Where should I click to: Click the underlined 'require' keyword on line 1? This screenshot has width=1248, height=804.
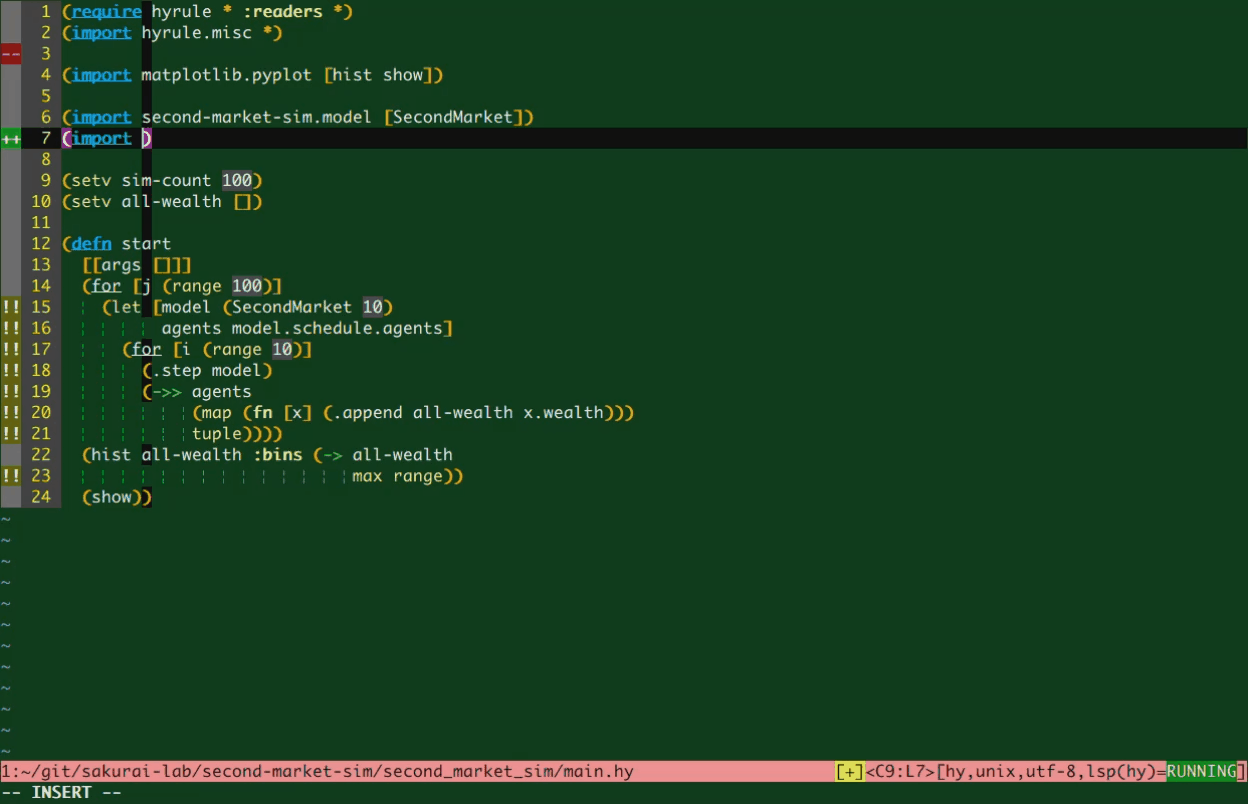coord(106,11)
